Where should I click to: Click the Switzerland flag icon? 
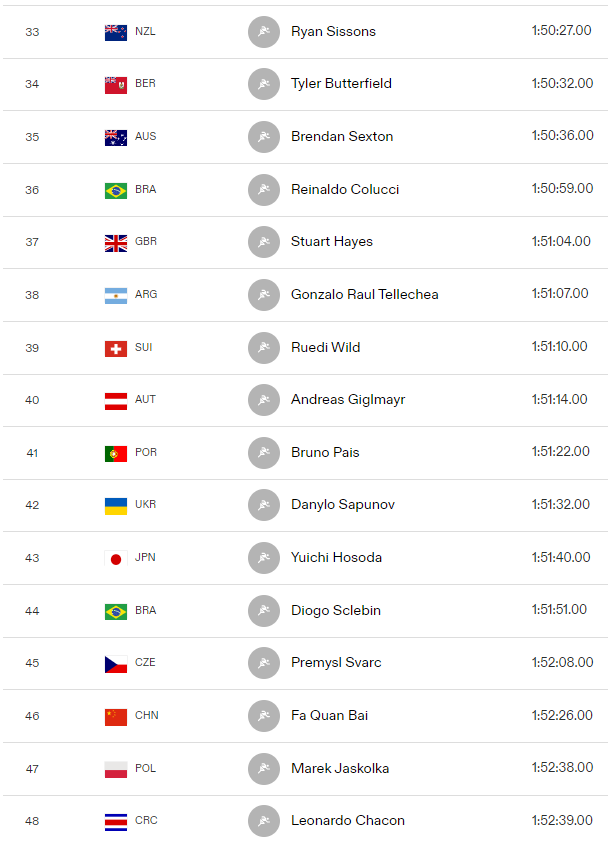[116, 349]
